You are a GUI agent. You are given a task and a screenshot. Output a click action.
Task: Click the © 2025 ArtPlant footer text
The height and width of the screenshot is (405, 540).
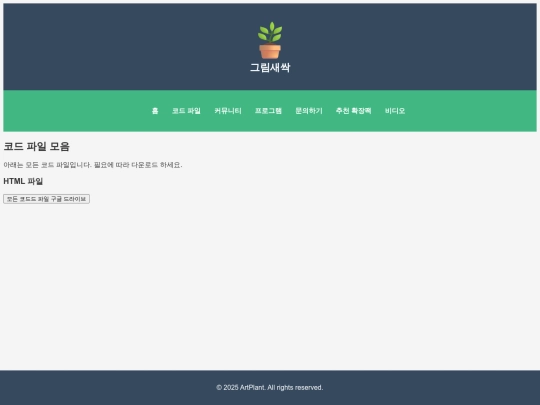click(270, 387)
